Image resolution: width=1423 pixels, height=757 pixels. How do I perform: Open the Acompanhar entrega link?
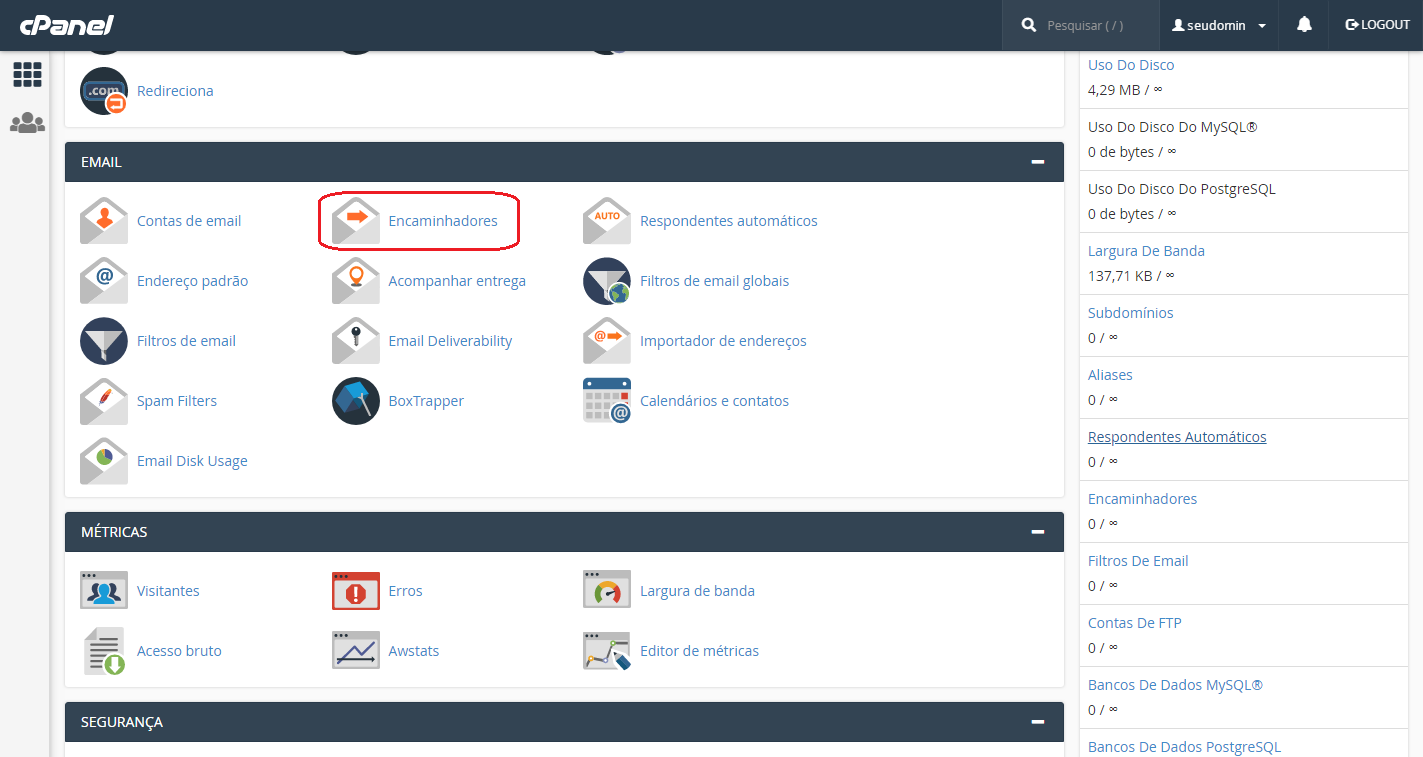457,281
